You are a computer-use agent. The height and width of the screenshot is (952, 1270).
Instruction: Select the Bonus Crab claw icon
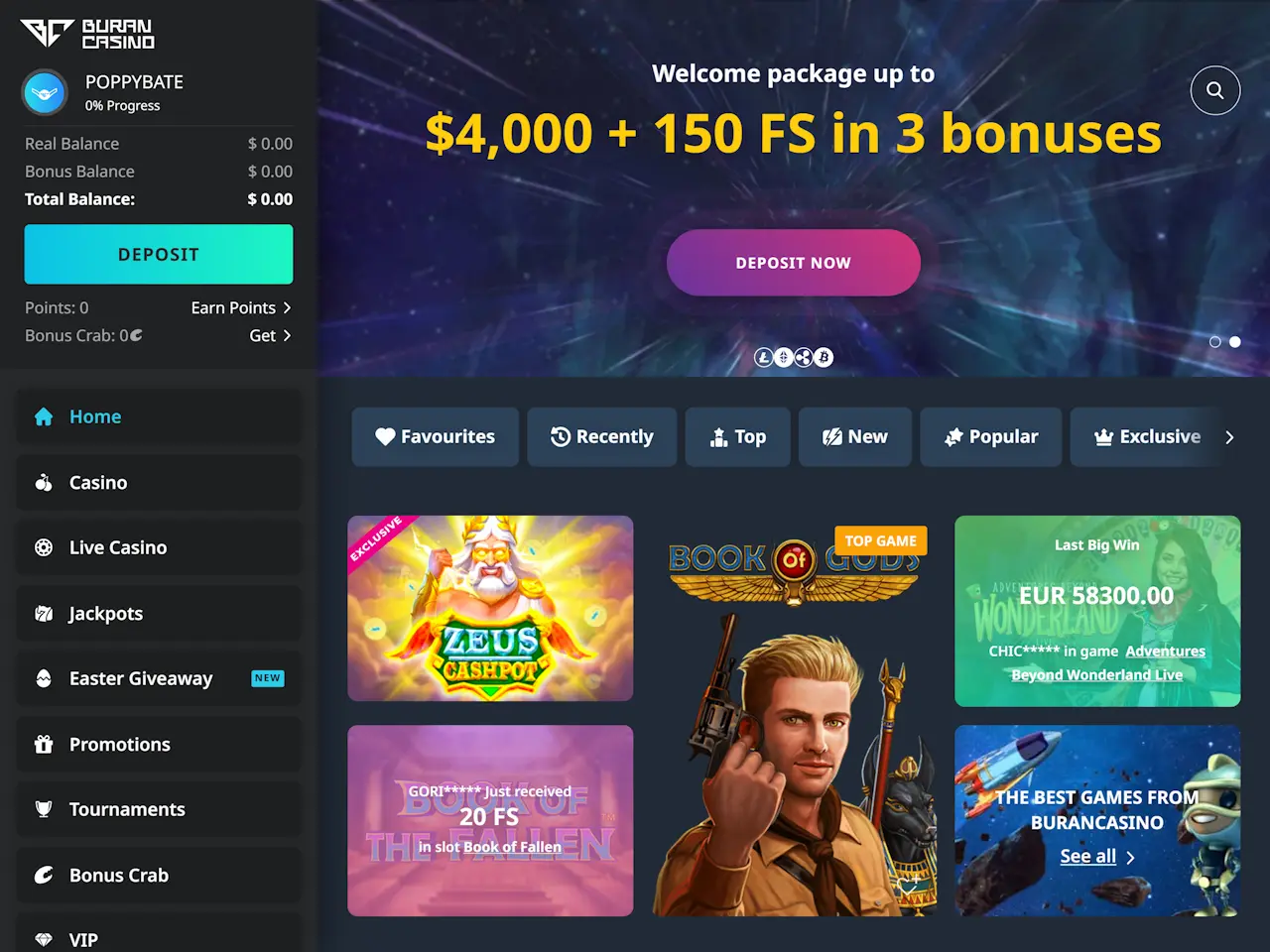tap(44, 875)
